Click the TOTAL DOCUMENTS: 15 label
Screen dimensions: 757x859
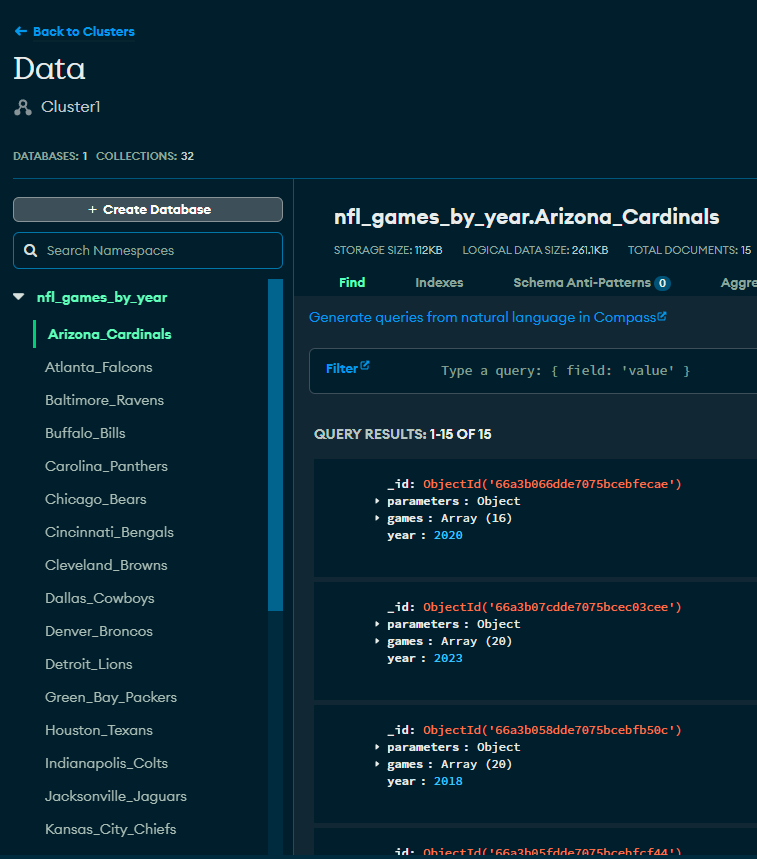(x=689, y=250)
